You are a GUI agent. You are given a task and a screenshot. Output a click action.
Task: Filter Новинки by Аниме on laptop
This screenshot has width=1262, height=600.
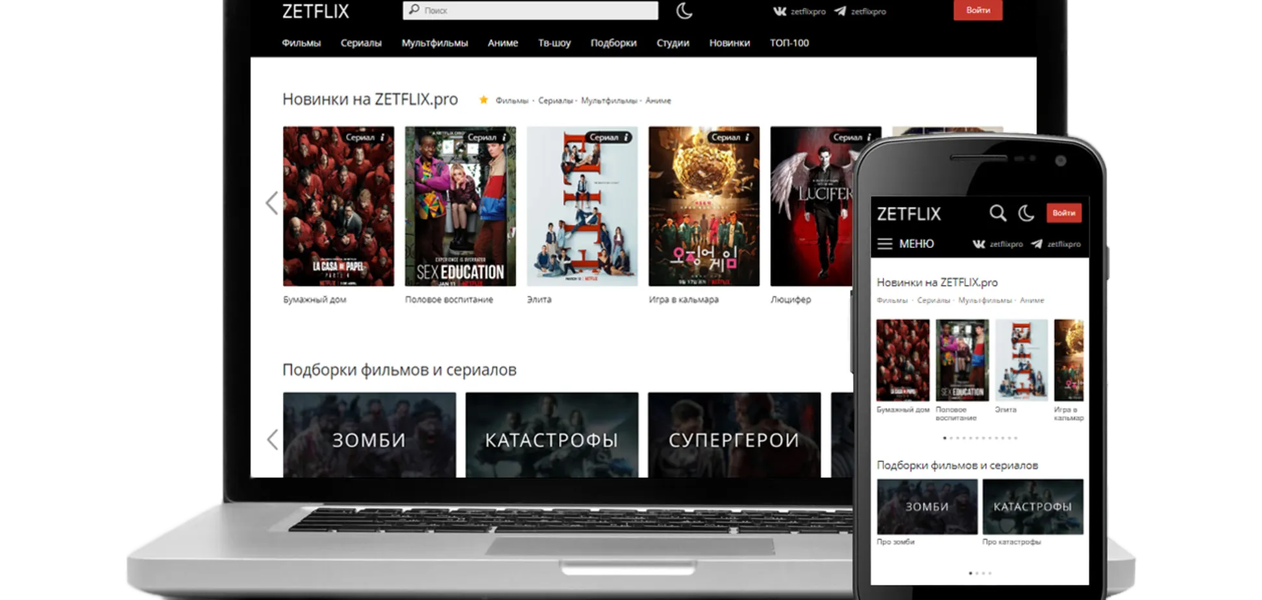pos(658,101)
